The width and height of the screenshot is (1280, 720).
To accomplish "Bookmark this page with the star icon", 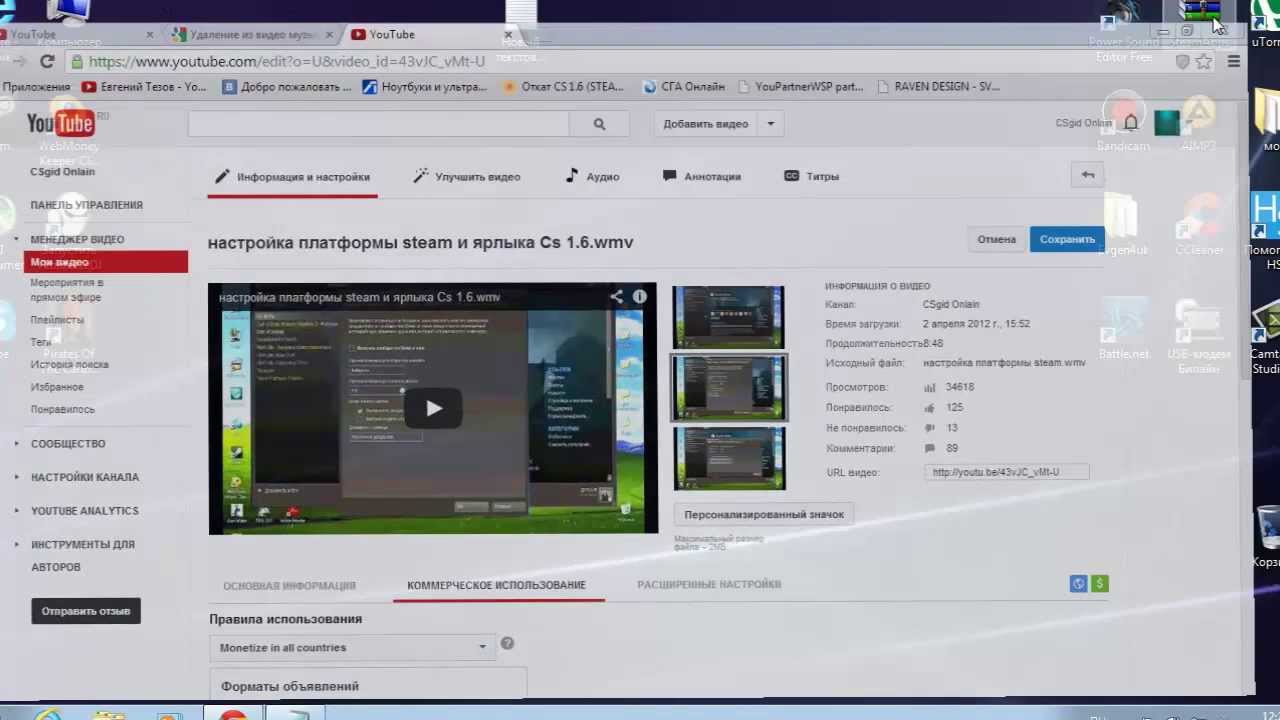I will [1204, 62].
